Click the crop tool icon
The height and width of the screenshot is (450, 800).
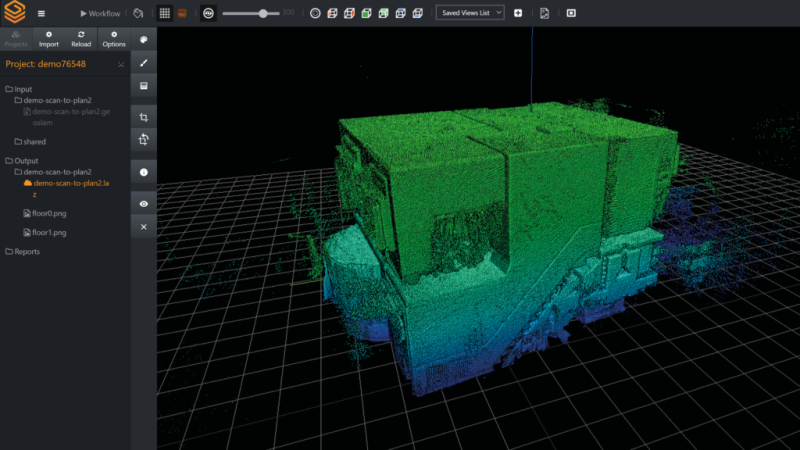click(x=144, y=118)
